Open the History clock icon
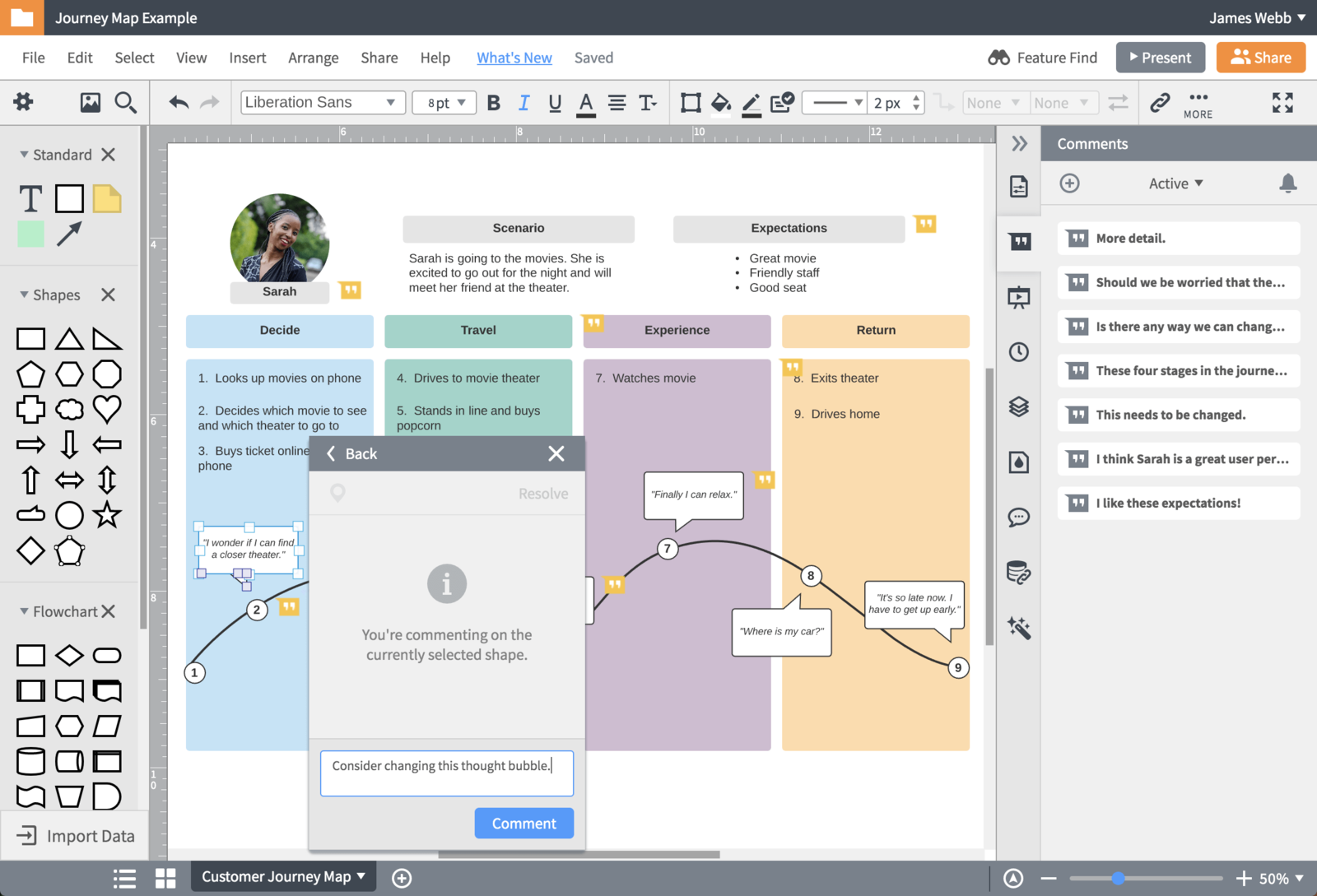This screenshot has width=1317, height=896. click(1019, 352)
